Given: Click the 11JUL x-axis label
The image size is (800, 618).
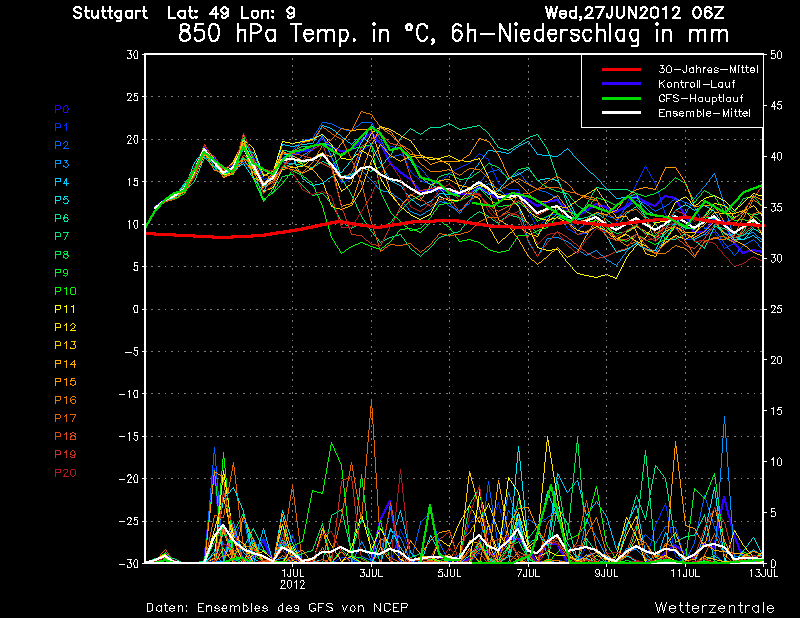Looking at the screenshot, I should (x=685, y=573).
